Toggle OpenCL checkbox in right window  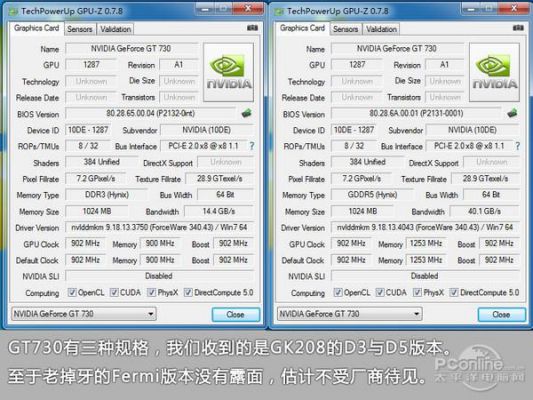point(338,292)
